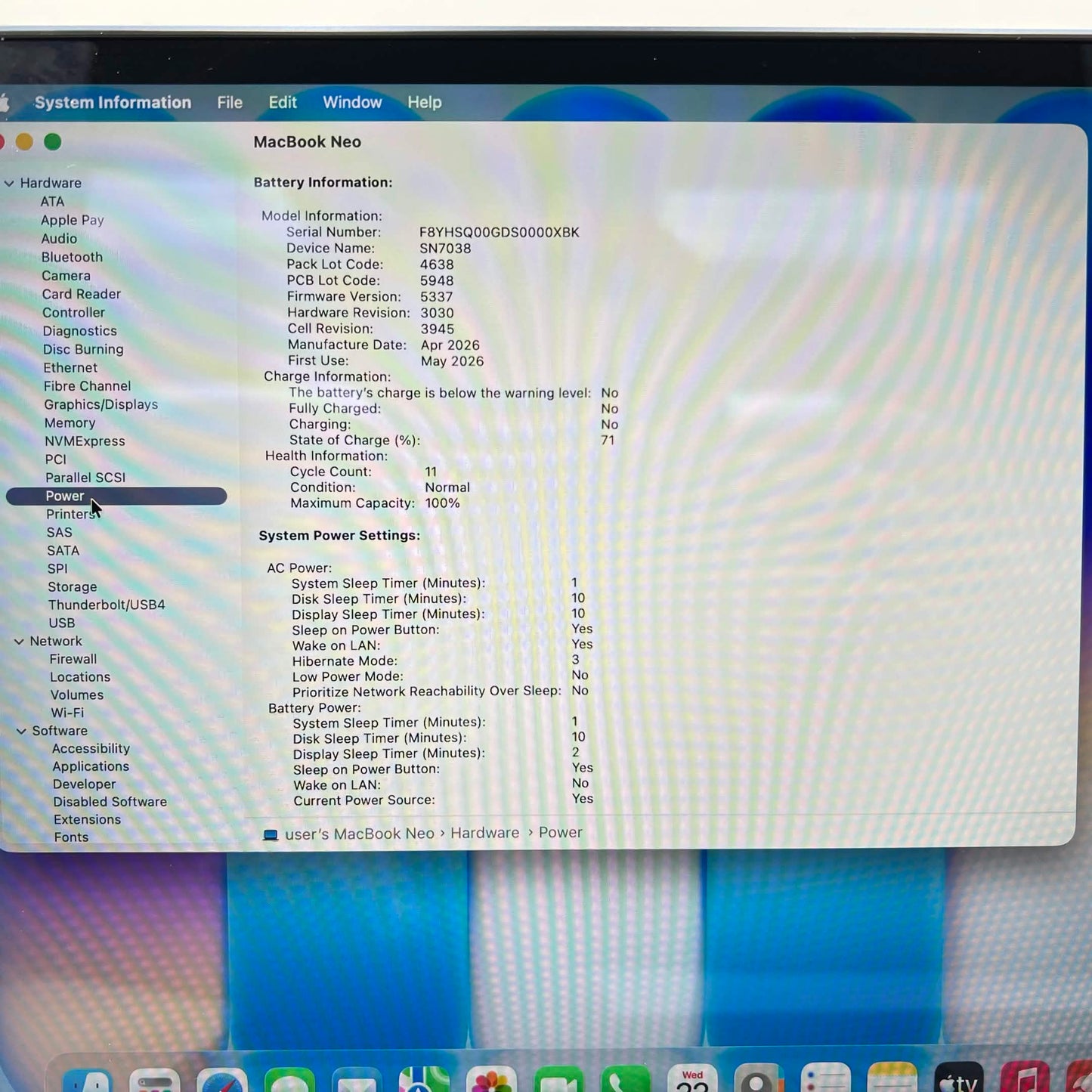
Task: Open the Apple menu
Action: click(4, 103)
